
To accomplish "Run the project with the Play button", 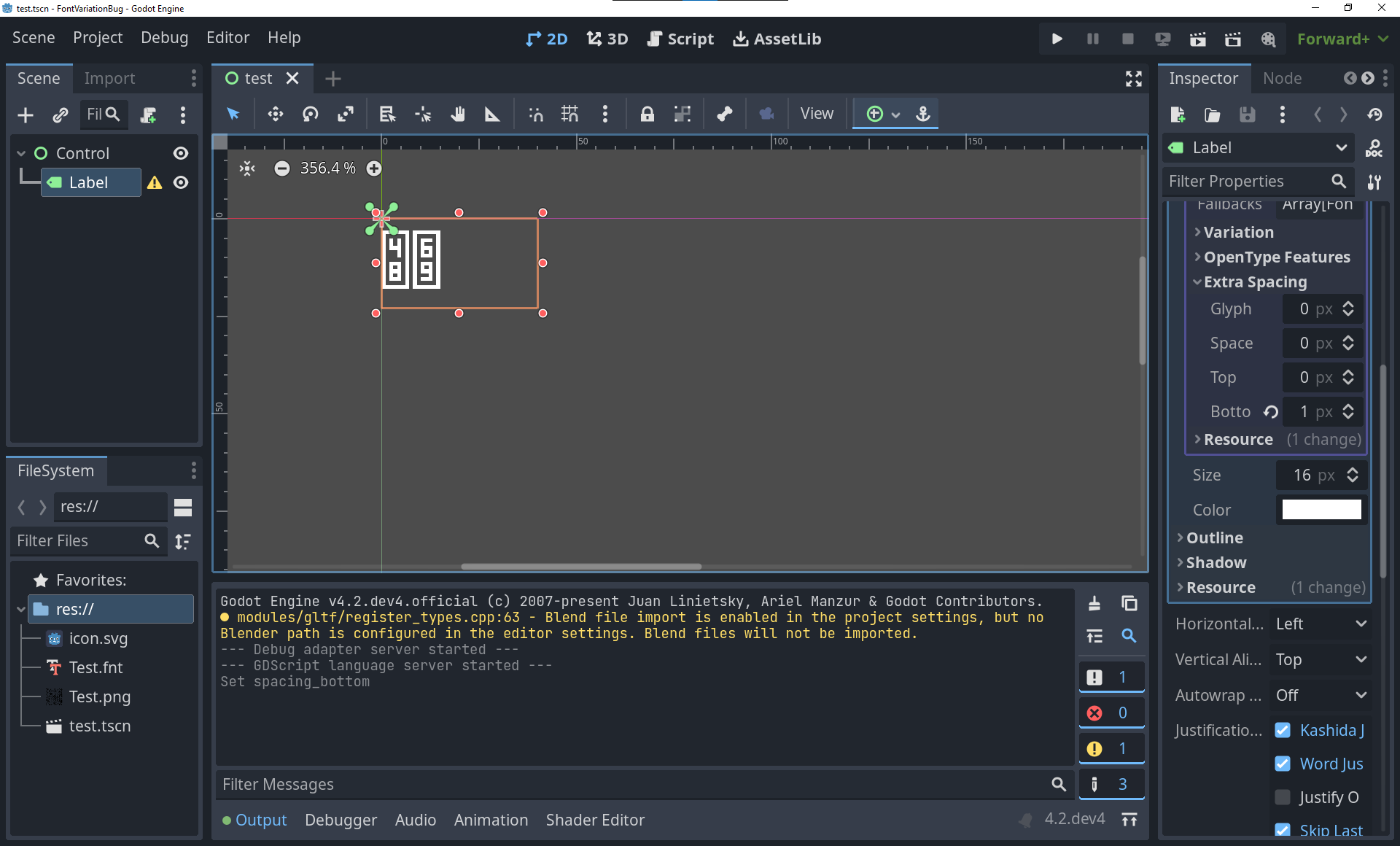I will pyautogui.click(x=1057, y=39).
